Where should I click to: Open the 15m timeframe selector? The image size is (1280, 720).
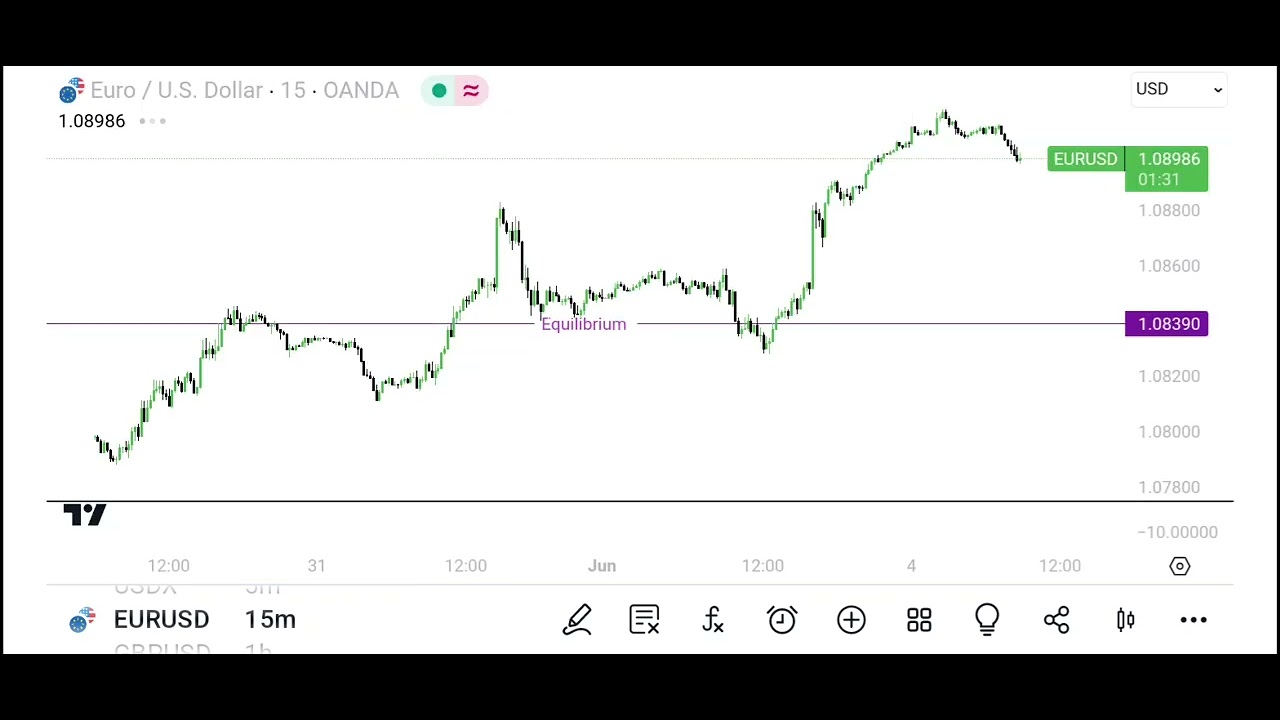270,620
